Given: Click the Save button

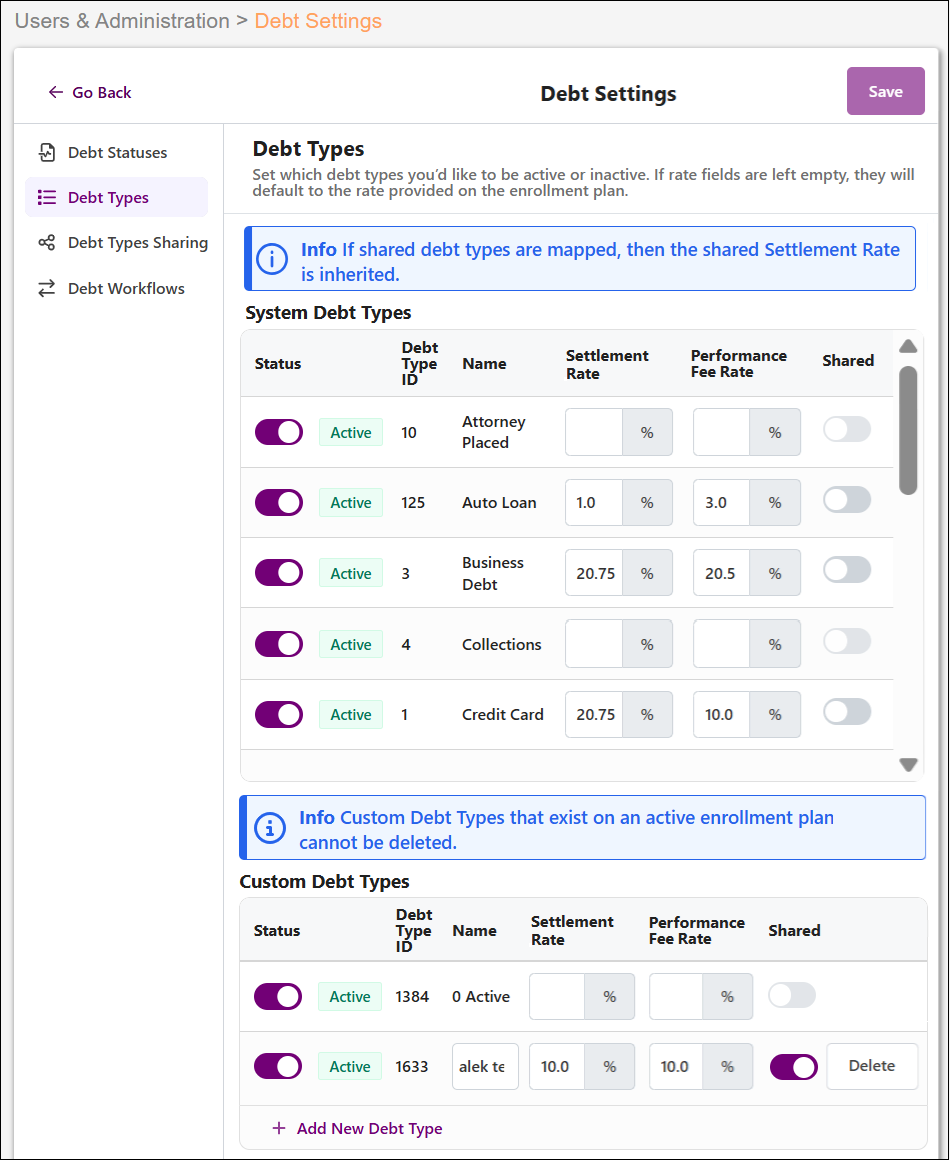Looking at the screenshot, I should tap(886, 91).
